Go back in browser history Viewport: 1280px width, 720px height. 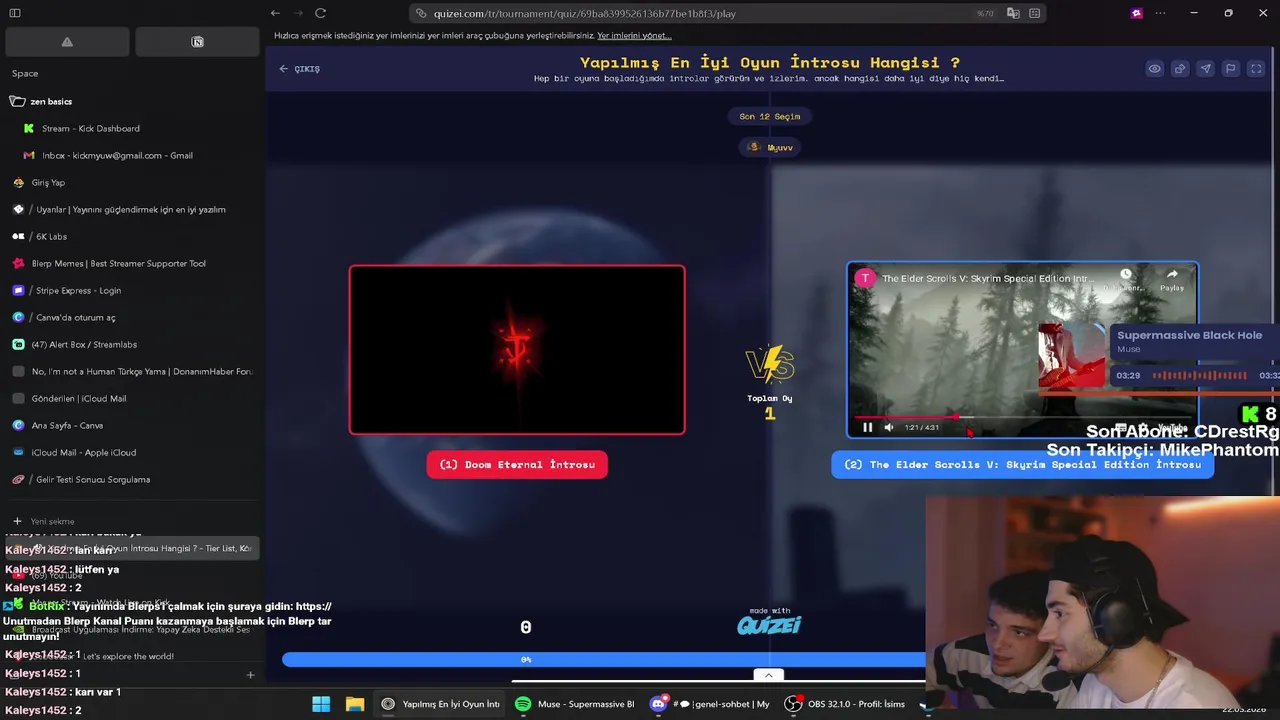[275, 13]
